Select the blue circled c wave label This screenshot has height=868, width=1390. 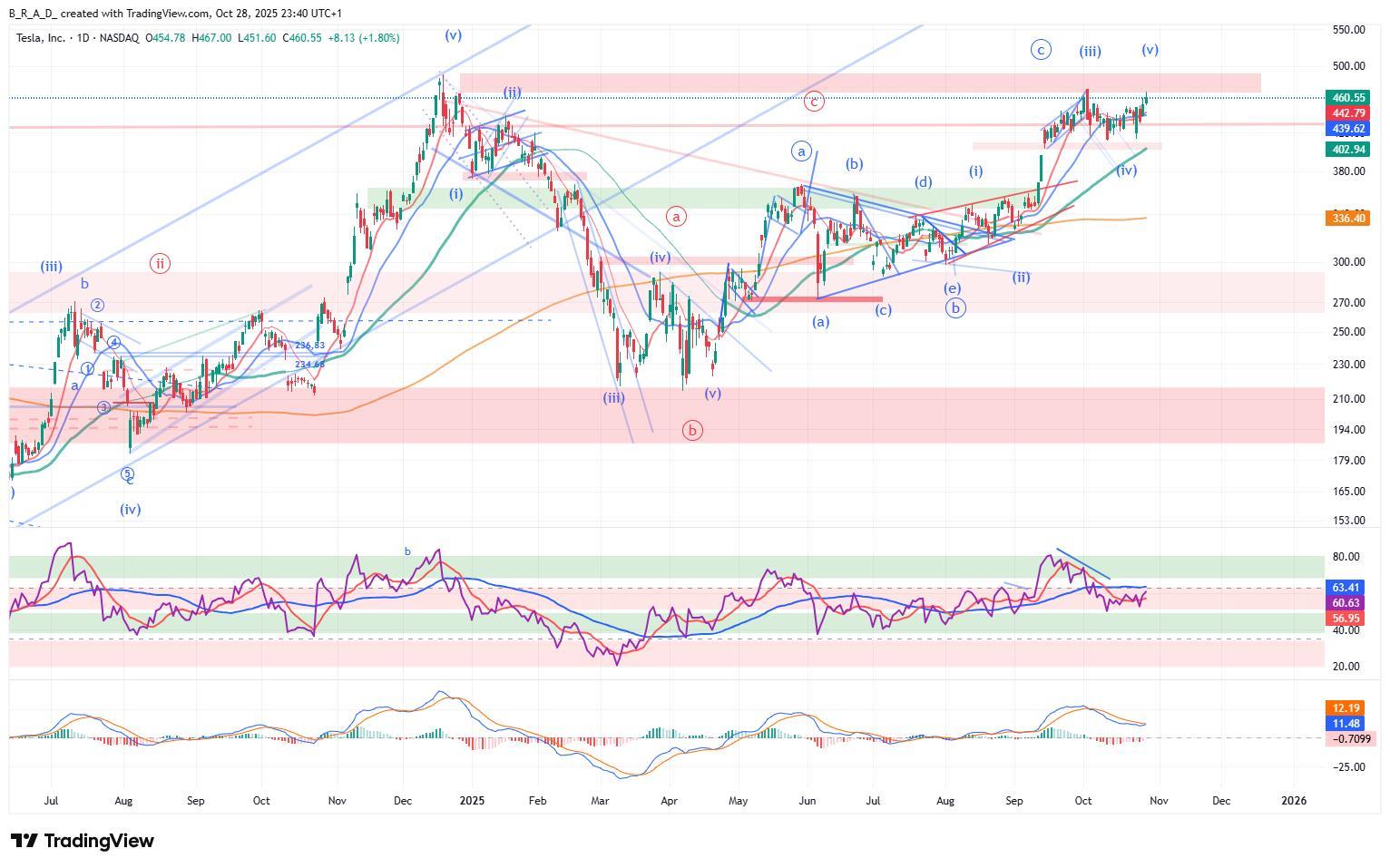pyautogui.click(x=1041, y=50)
